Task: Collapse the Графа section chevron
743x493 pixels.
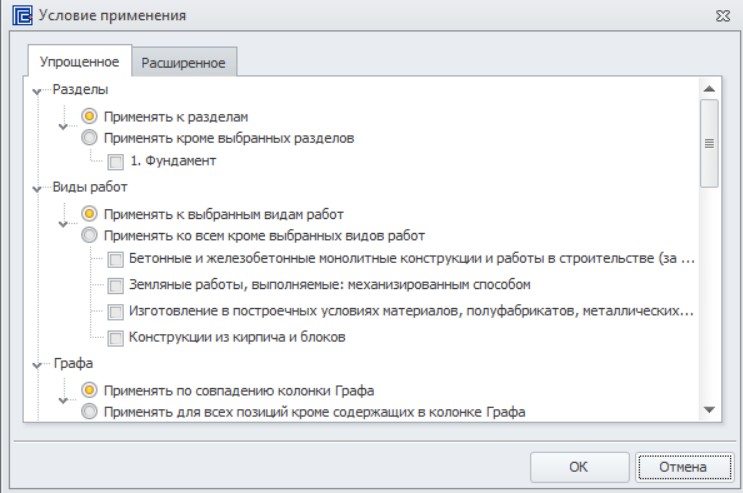Action: coord(36,365)
